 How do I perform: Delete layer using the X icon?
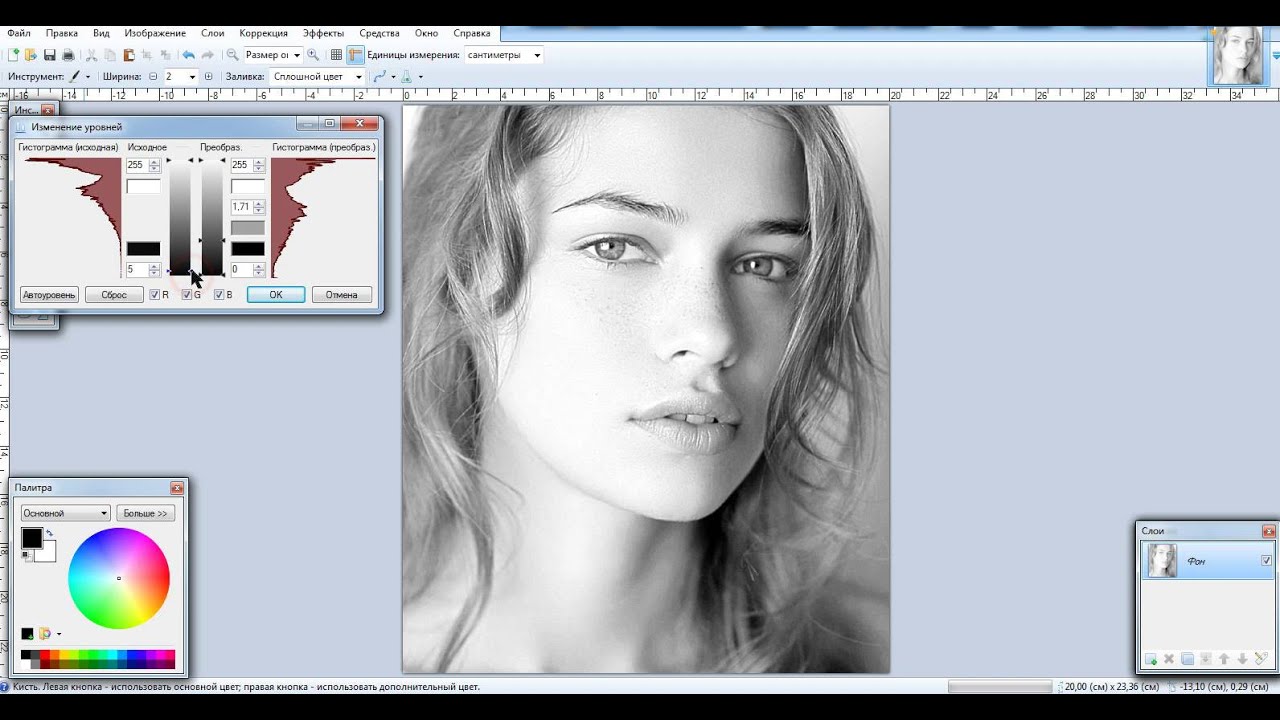(x=1169, y=659)
